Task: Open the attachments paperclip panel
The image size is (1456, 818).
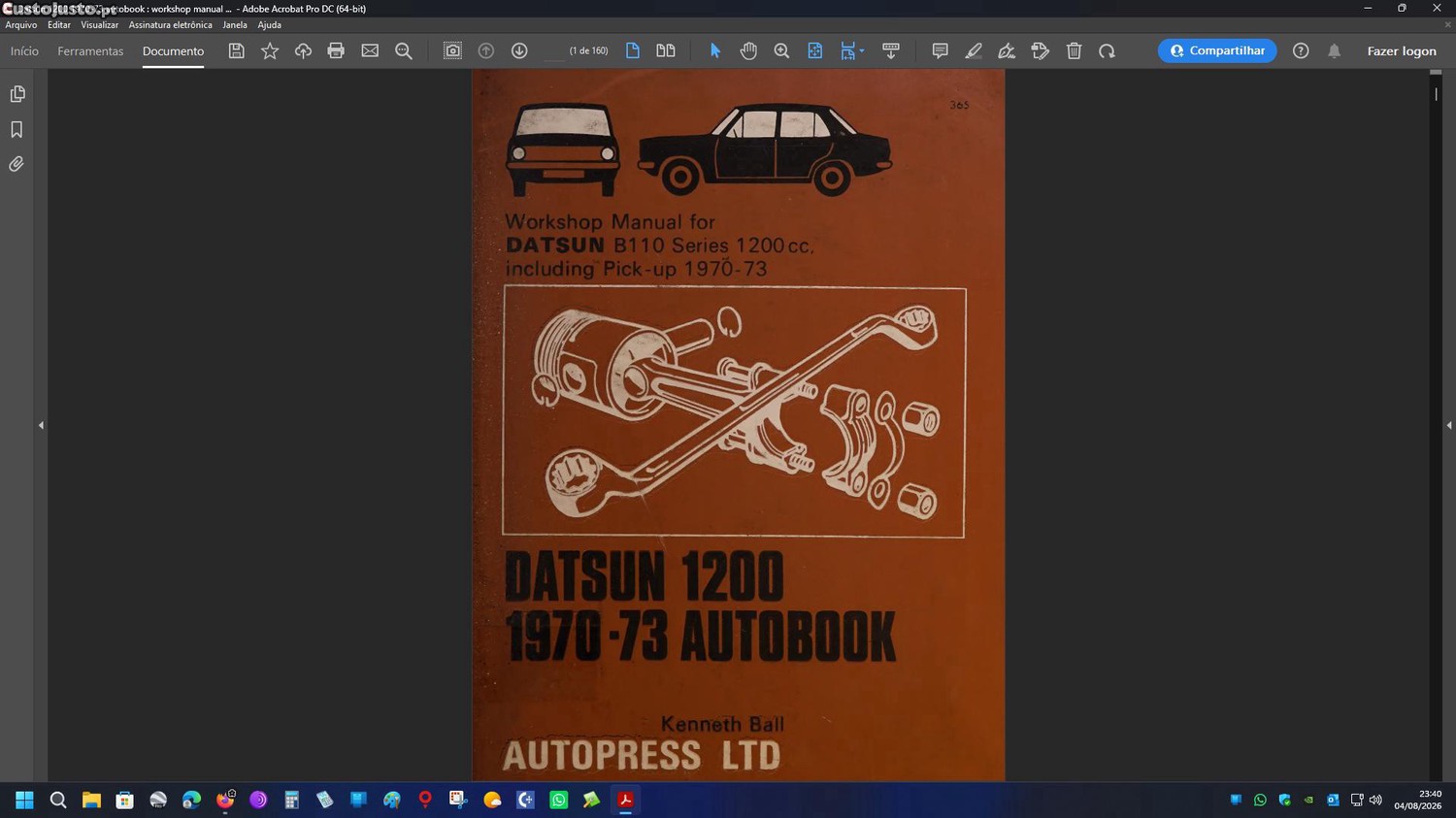Action: pos(17,164)
